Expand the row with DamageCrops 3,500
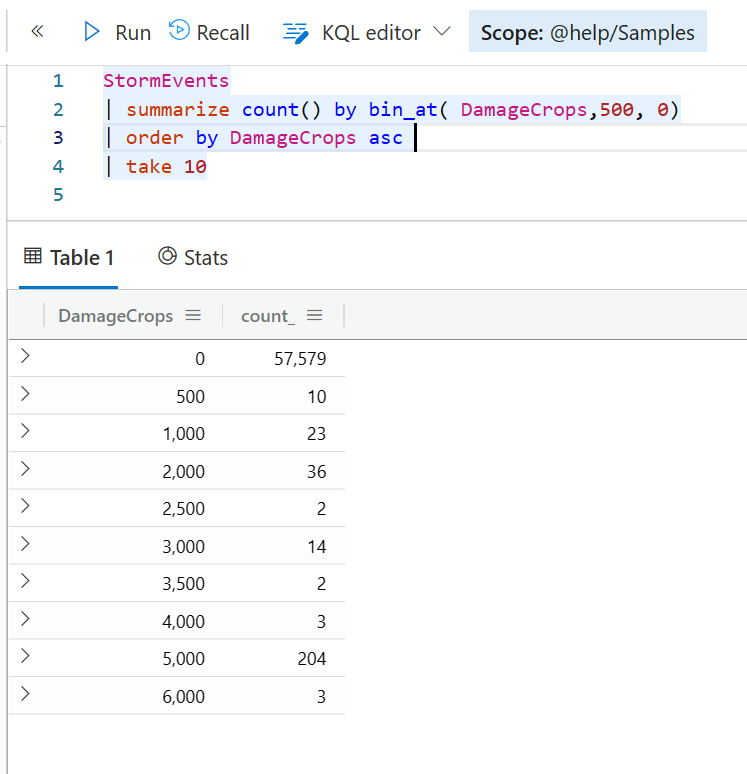The image size is (747, 774). click(25, 581)
